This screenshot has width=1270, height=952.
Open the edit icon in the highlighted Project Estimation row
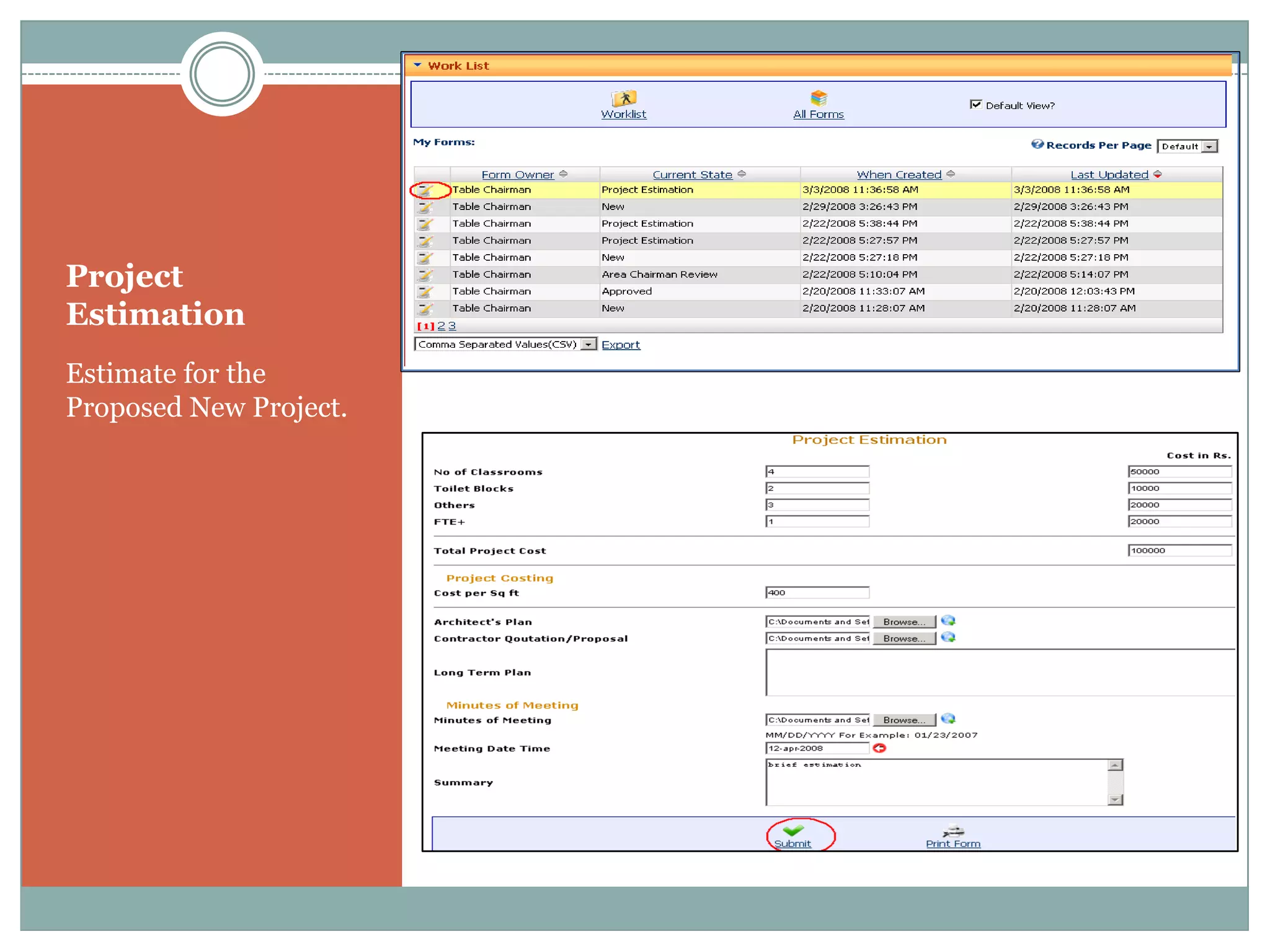(x=425, y=190)
